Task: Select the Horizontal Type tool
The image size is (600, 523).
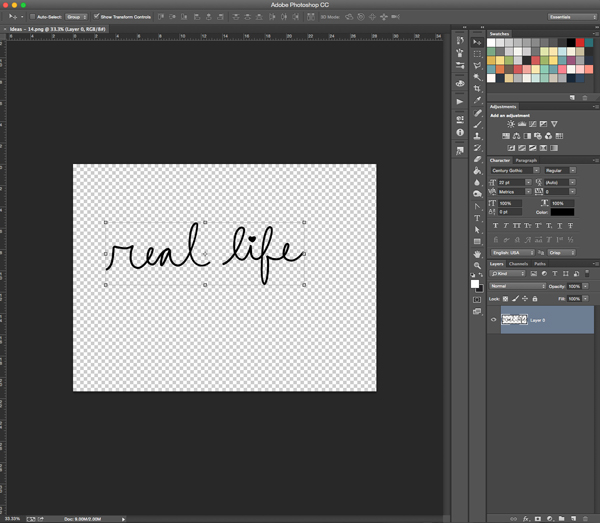Action: tap(478, 218)
